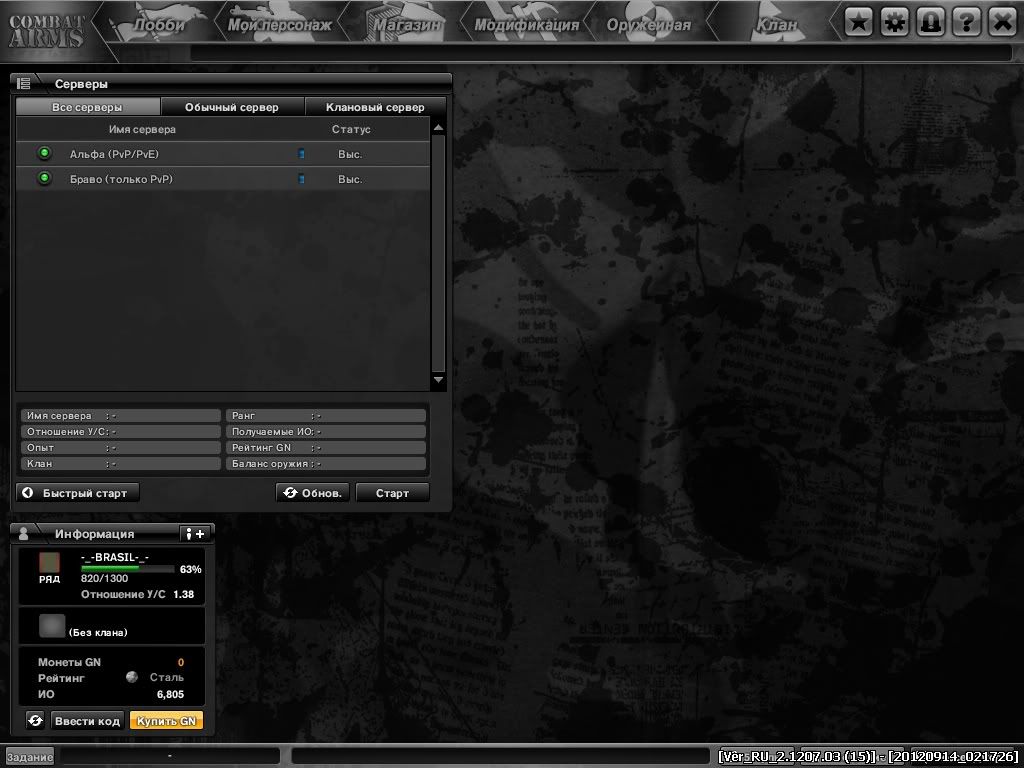Switch to Обычный сервер tab
Screen dimensions: 1024x768
tap(232, 106)
